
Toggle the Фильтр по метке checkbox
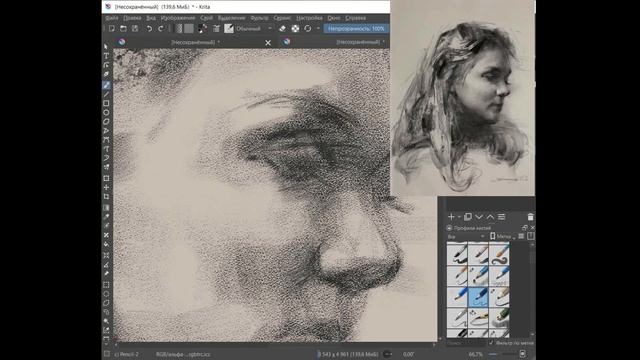click(x=511, y=343)
